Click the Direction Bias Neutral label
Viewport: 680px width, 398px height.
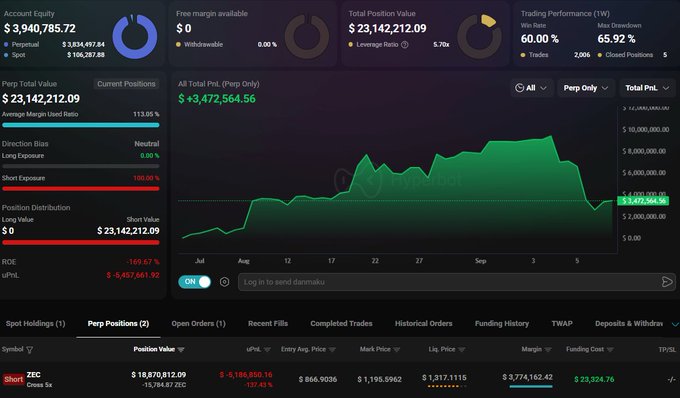pos(147,144)
